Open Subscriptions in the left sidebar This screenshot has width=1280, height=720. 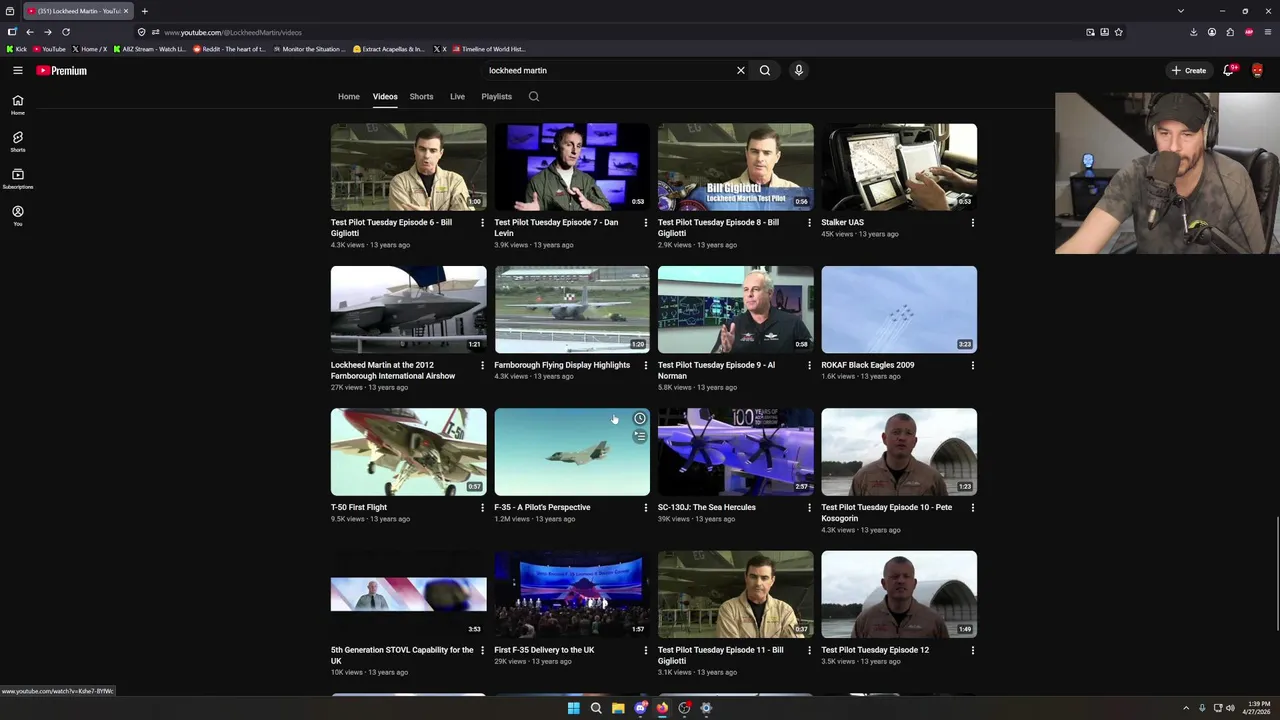point(17,178)
